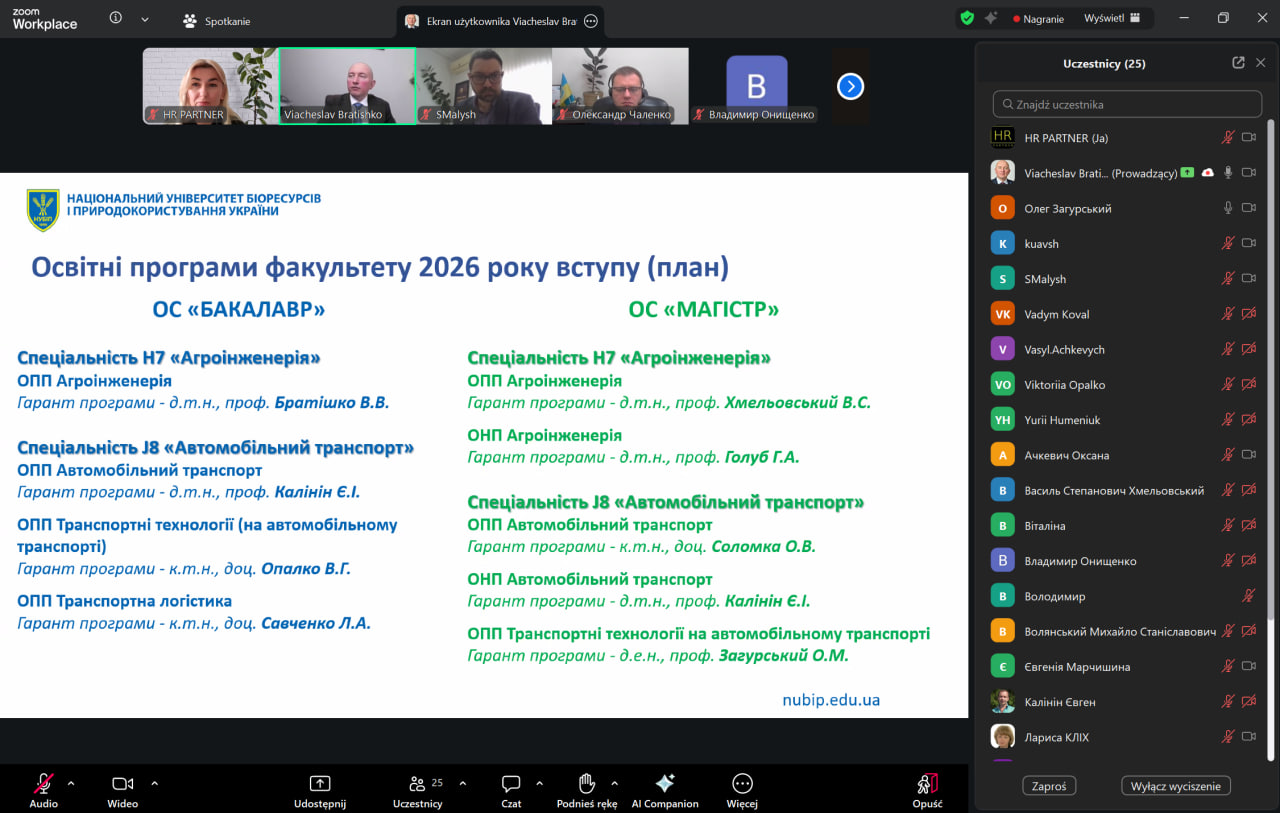The image size is (1280, 813).
Task: Click the Zaproś invite button
Action: tap(1049, 786)
